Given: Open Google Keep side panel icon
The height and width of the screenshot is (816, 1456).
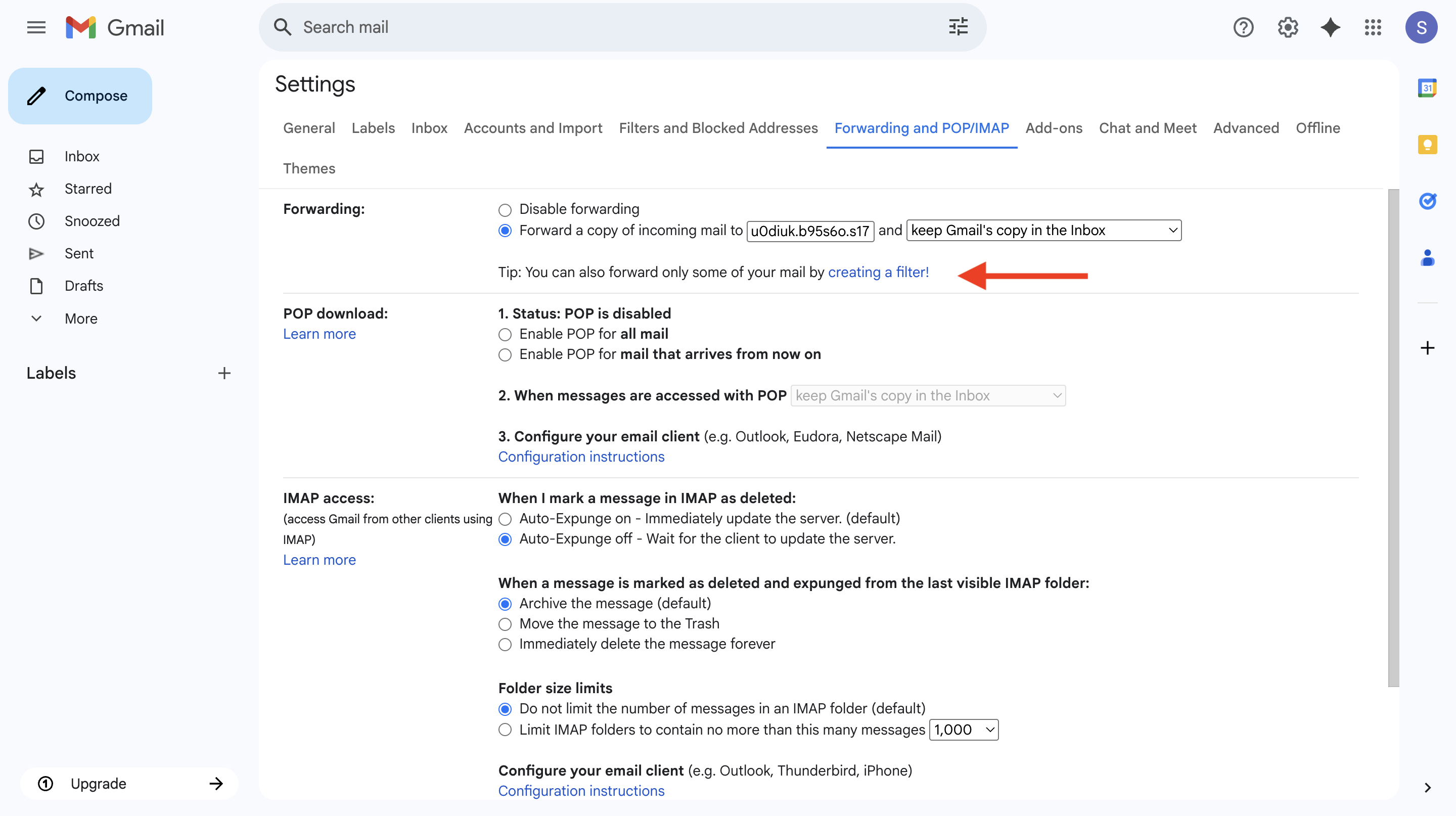Looking at the screenshot, I should (1427, 145).
